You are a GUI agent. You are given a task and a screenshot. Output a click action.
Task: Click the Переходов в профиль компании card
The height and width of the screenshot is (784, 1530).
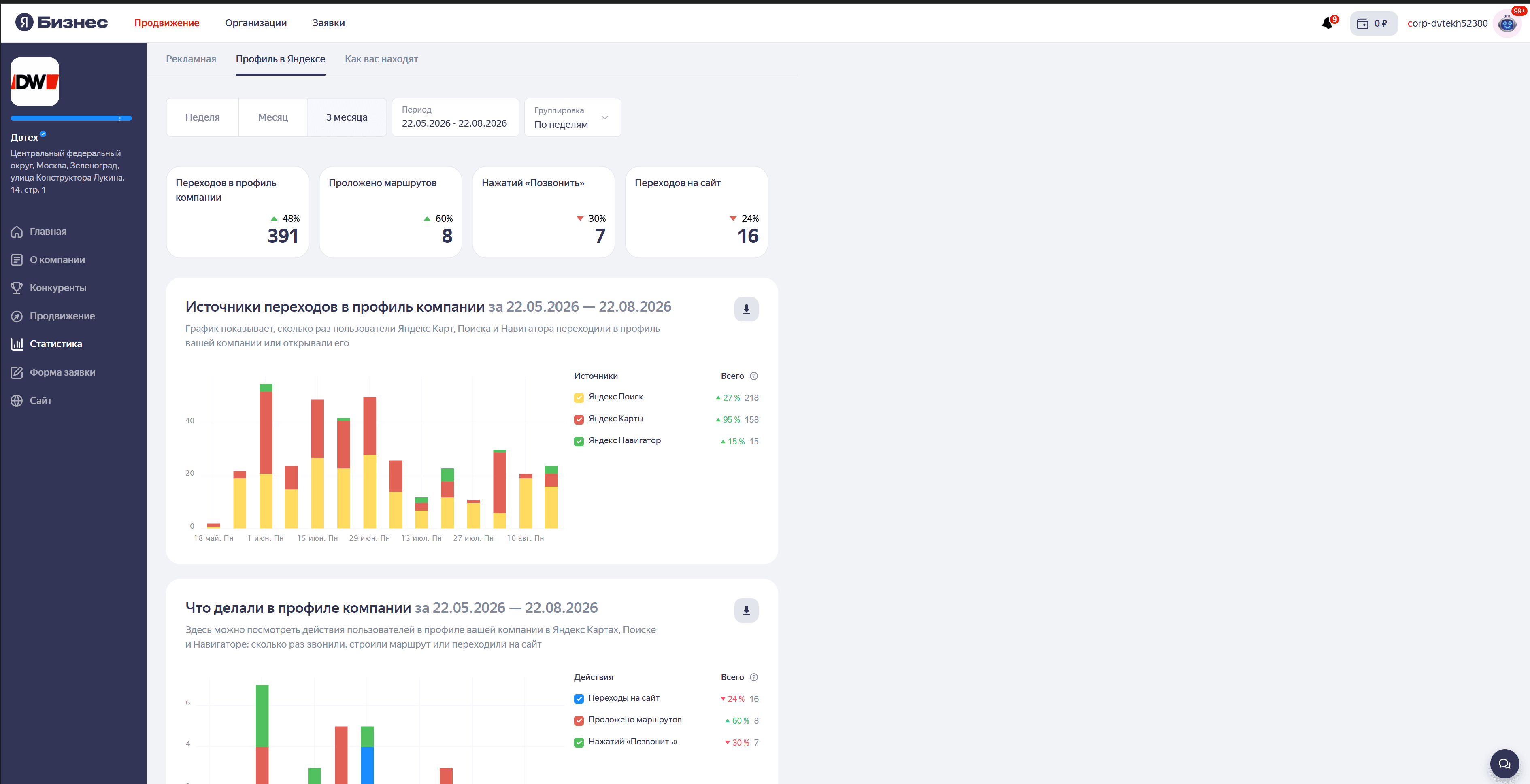coord(238,212)
